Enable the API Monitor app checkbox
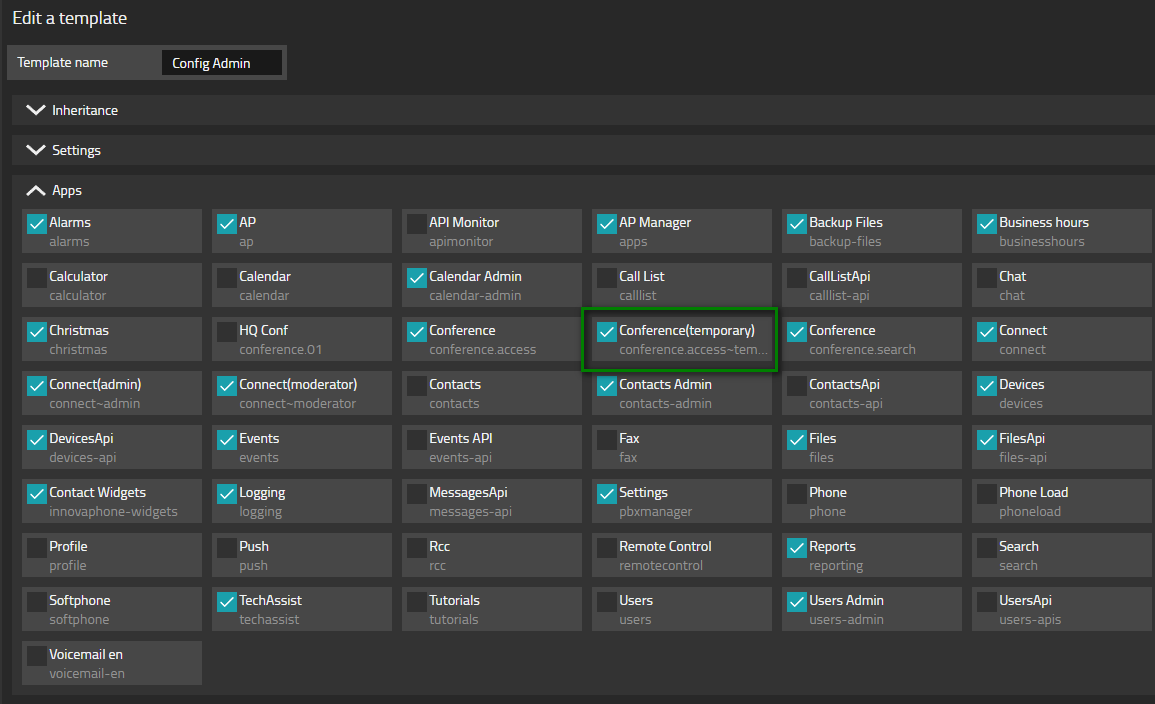This screenshot has width=1155, height=704. click(x=417, y=223)
